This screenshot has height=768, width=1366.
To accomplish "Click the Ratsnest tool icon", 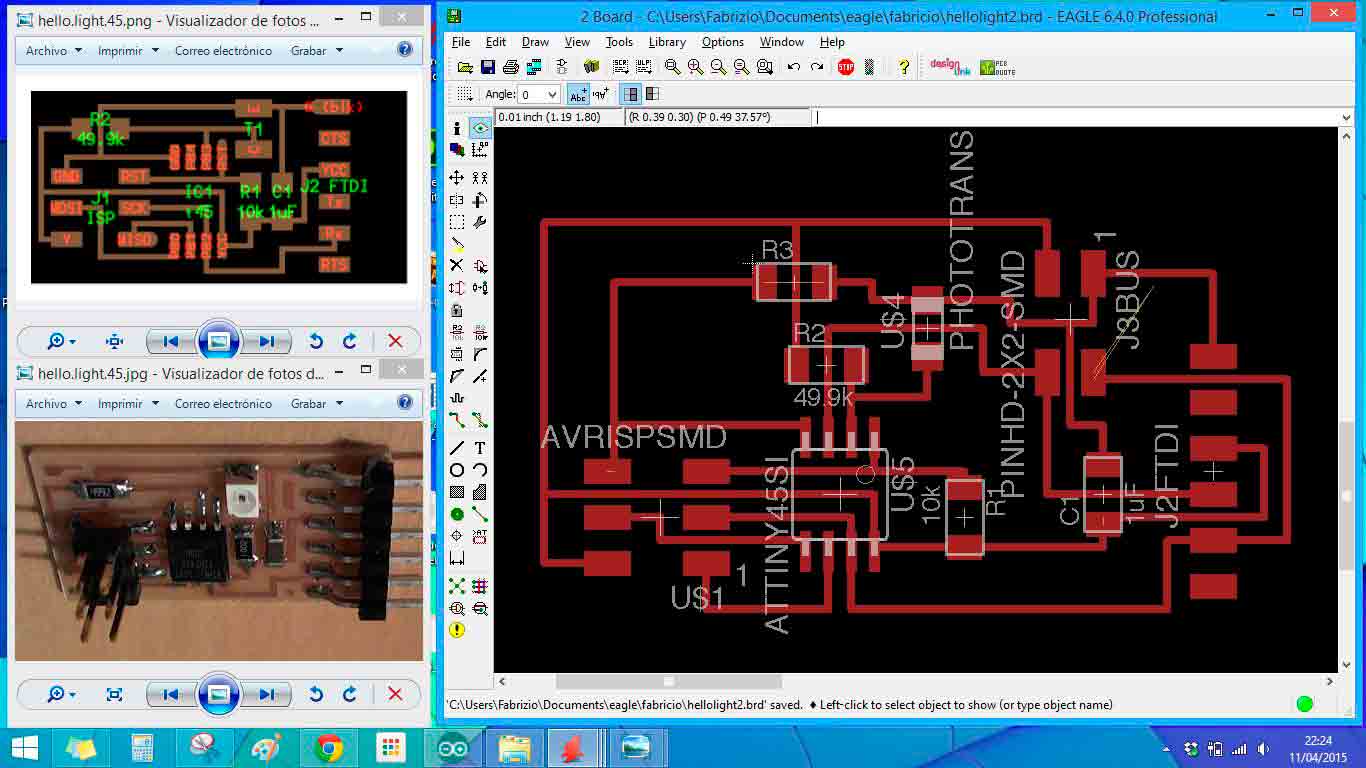I will click(x=457, y=585).
